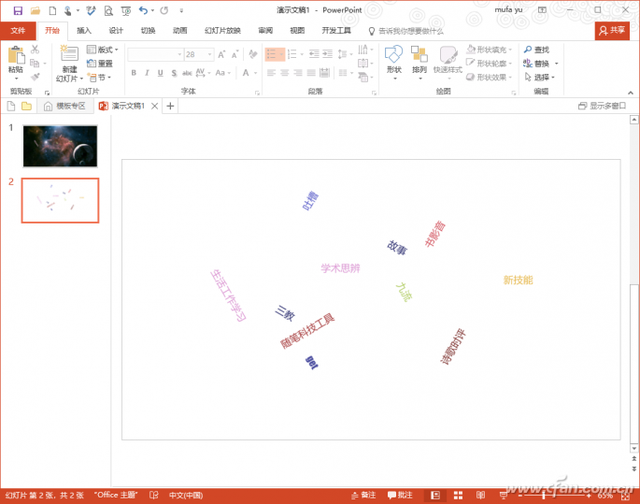This screenshot has height=504, width=640.
Task: Open the template zone document tab
Action: [65, 106]
